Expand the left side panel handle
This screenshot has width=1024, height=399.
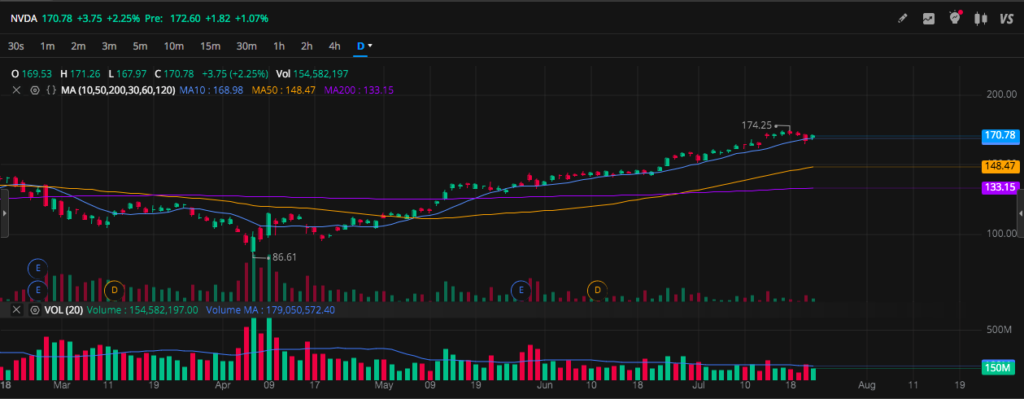pyautogui.click(x=4, y=213)
